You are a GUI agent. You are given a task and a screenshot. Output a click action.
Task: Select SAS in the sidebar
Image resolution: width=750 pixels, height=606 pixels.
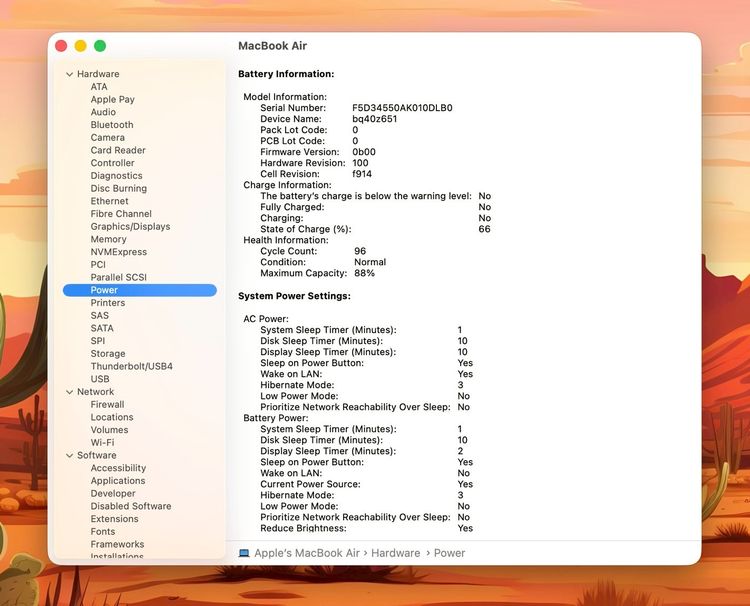click(99, 316)
